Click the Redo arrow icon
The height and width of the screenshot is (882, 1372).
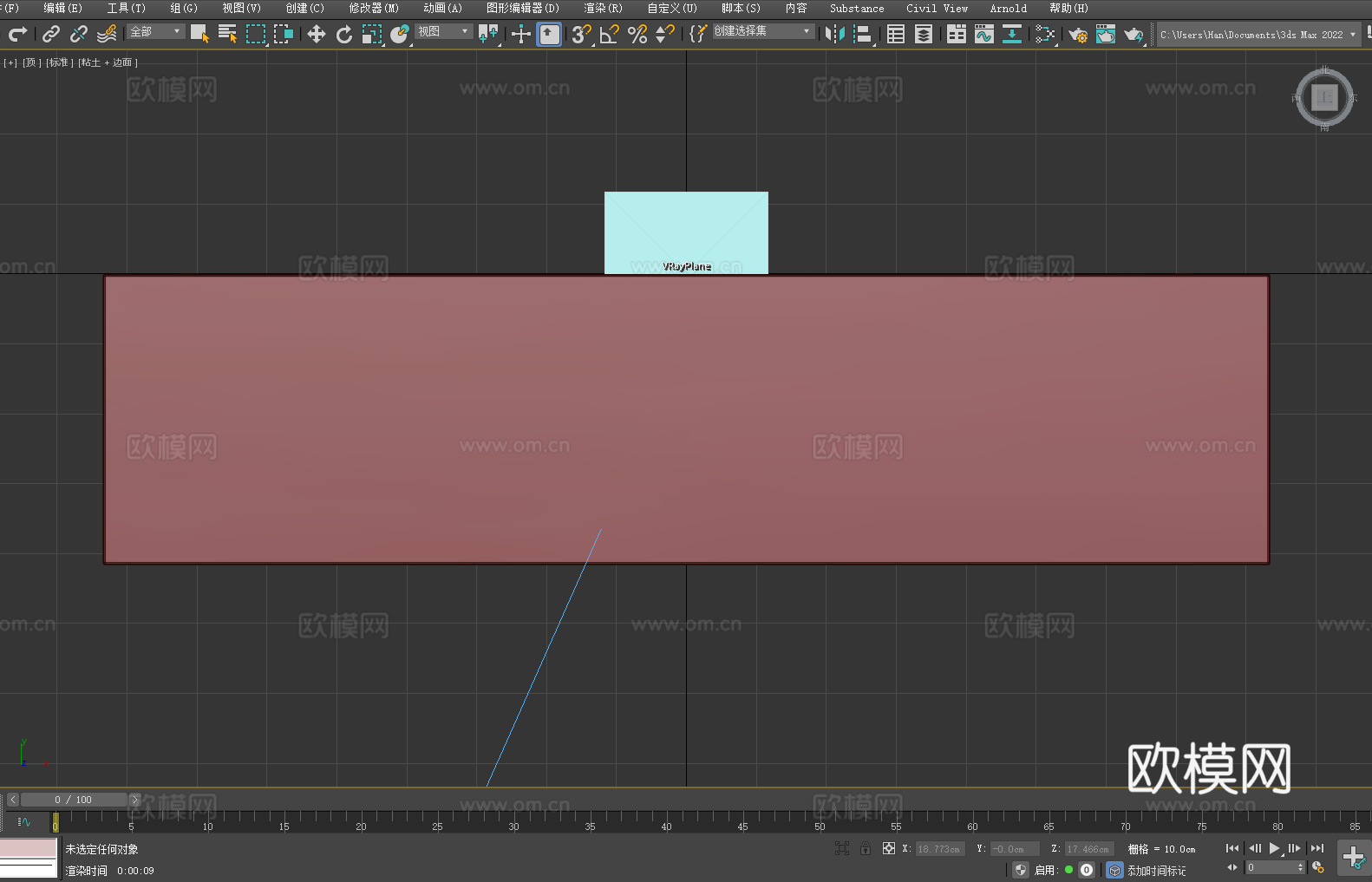pos(17,34)
